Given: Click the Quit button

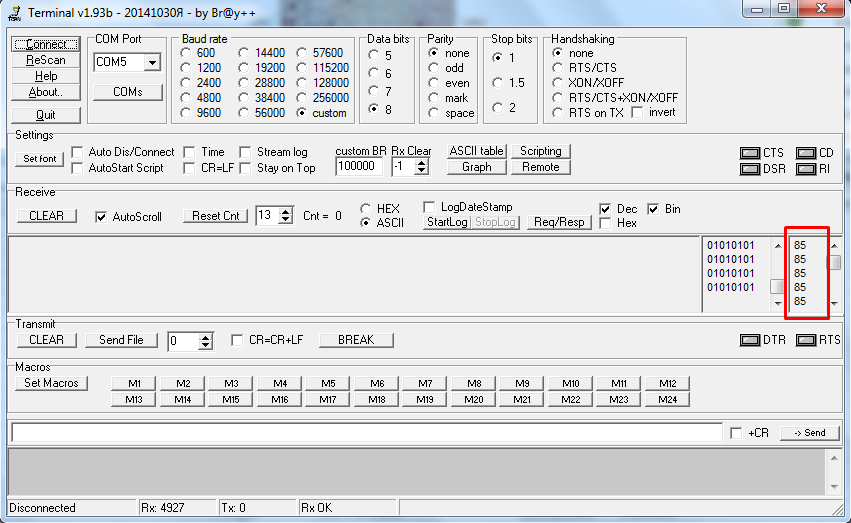Looking at the screenshot, I should [x=46, y=115].
